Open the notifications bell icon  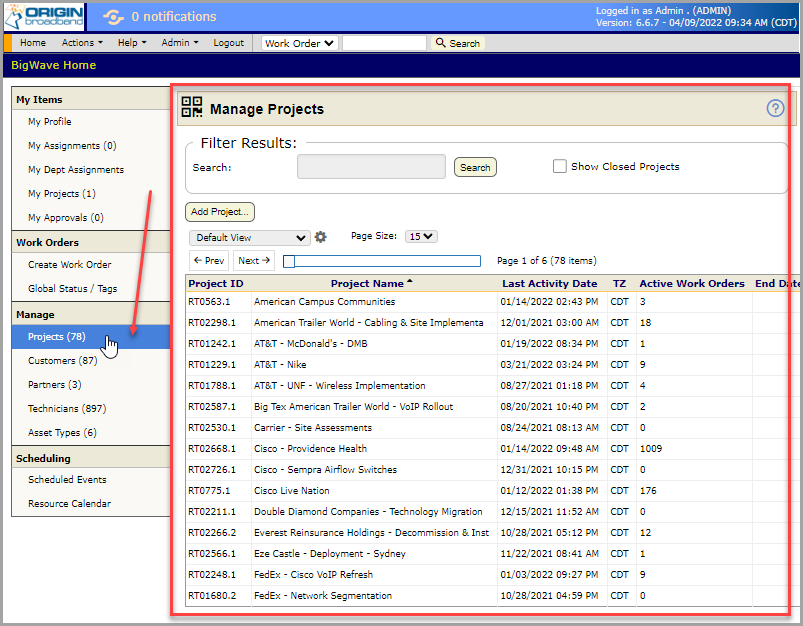(113, 17)
